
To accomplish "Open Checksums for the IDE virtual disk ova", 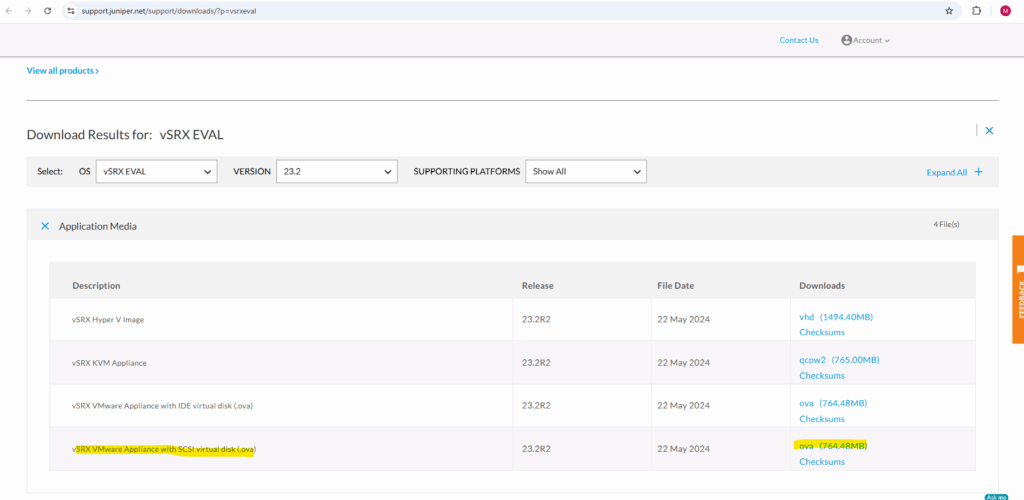I will [x=822, y=418].
